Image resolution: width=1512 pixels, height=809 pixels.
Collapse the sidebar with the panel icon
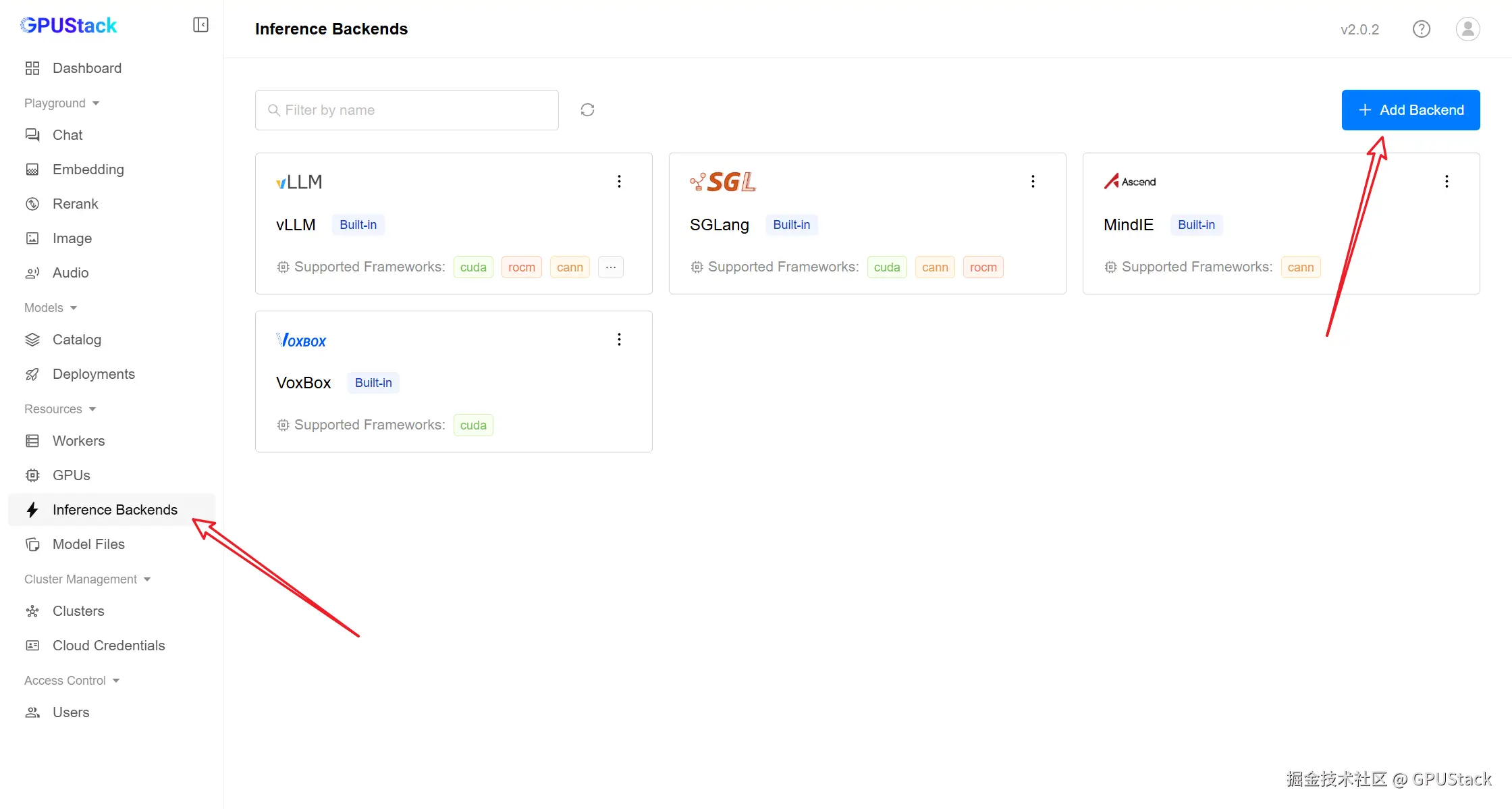[200, 25]
